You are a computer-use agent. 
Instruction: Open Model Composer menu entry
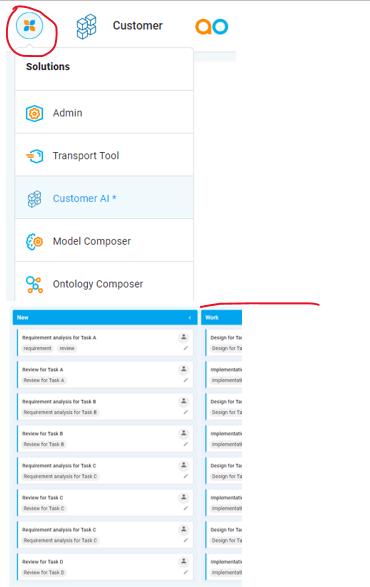104,241
